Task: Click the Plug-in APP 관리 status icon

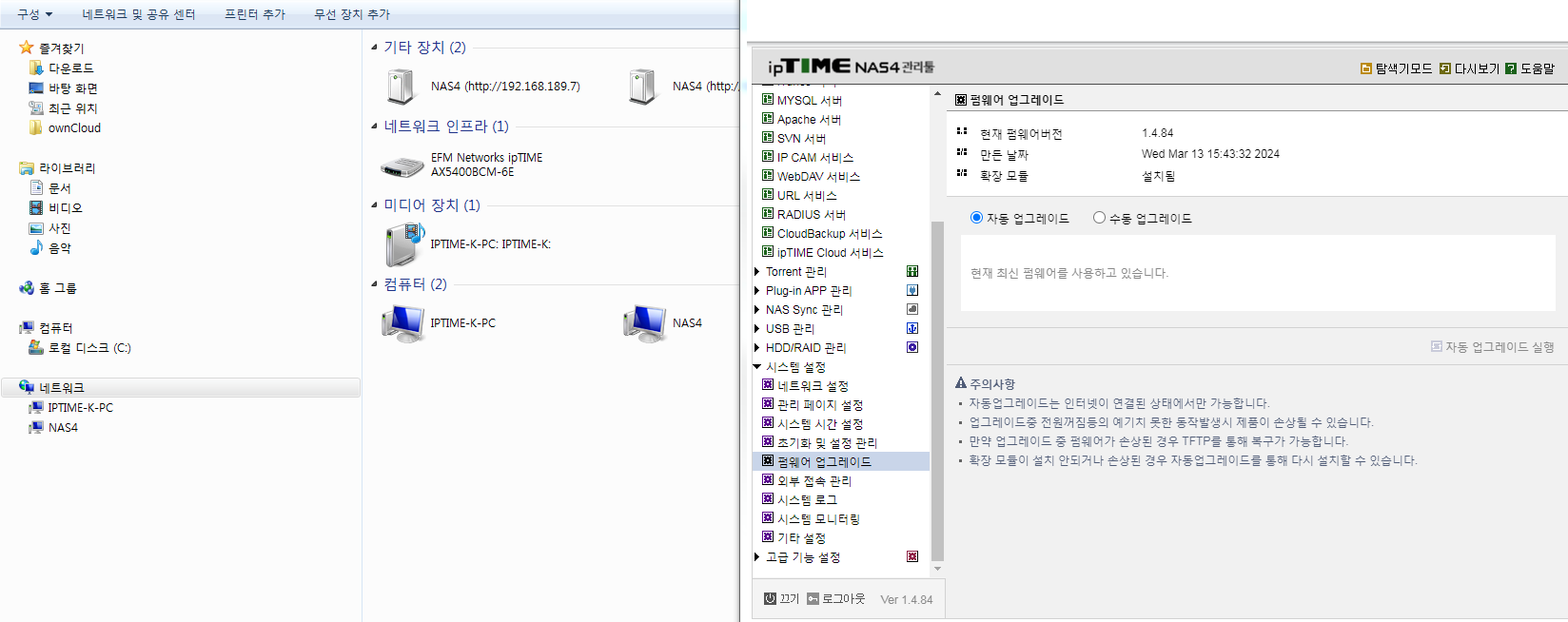Action: (x=912, y=291)
